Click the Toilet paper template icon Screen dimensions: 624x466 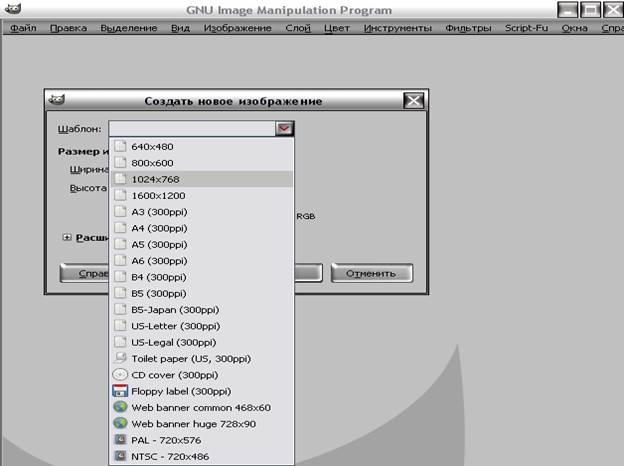click(x=120, y=358)
